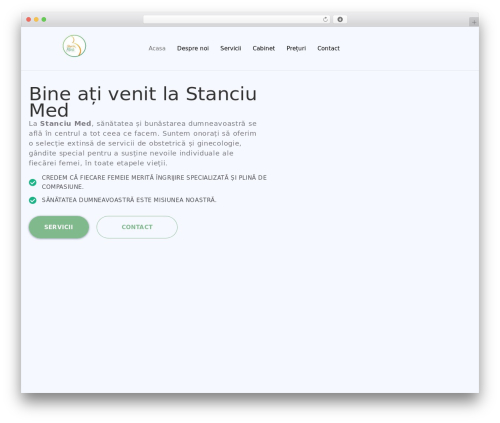Minimize the window with yellow button
This screenshot has width=500, height=423.
36,19
